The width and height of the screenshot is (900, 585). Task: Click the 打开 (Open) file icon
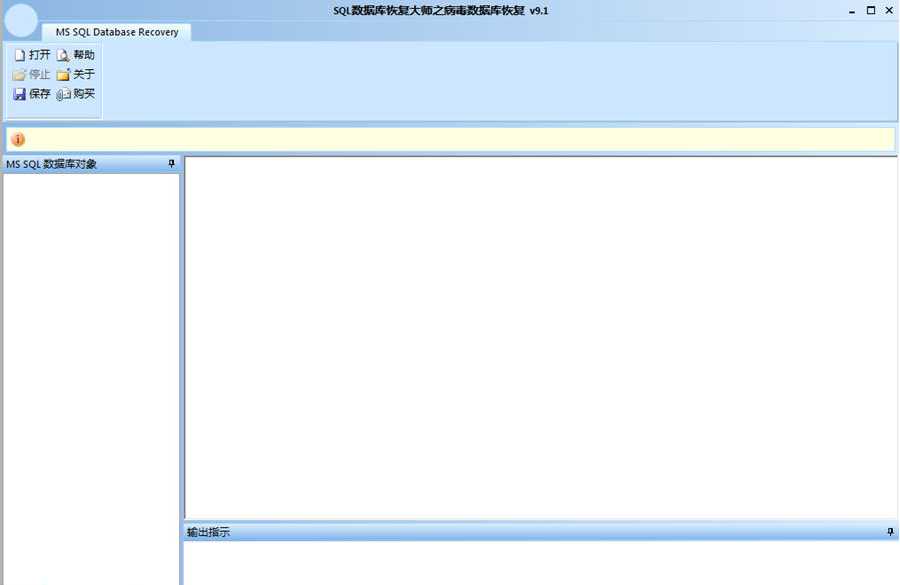pos(20,55)
